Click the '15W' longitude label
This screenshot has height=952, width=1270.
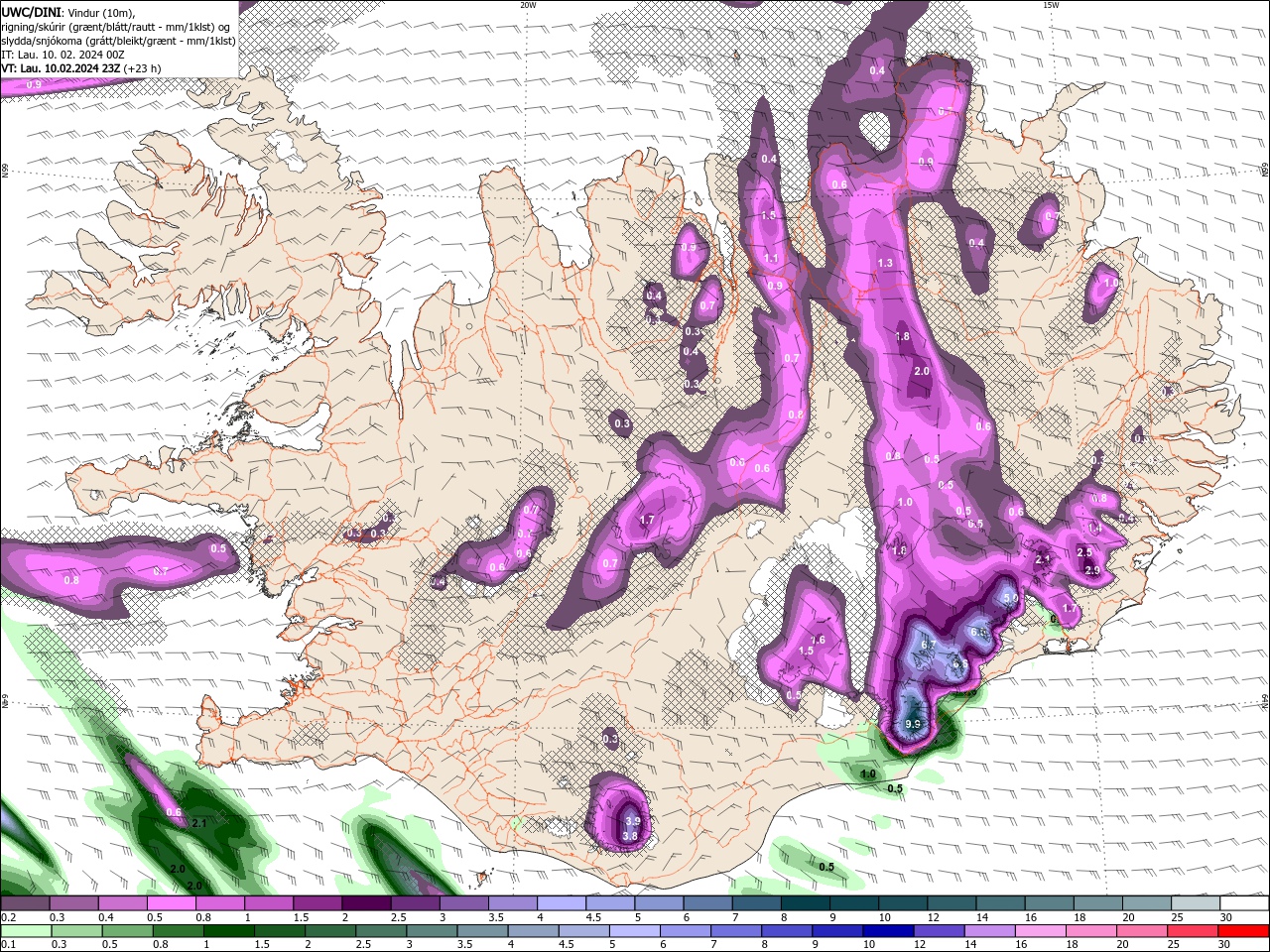[x=1051, y=5]
